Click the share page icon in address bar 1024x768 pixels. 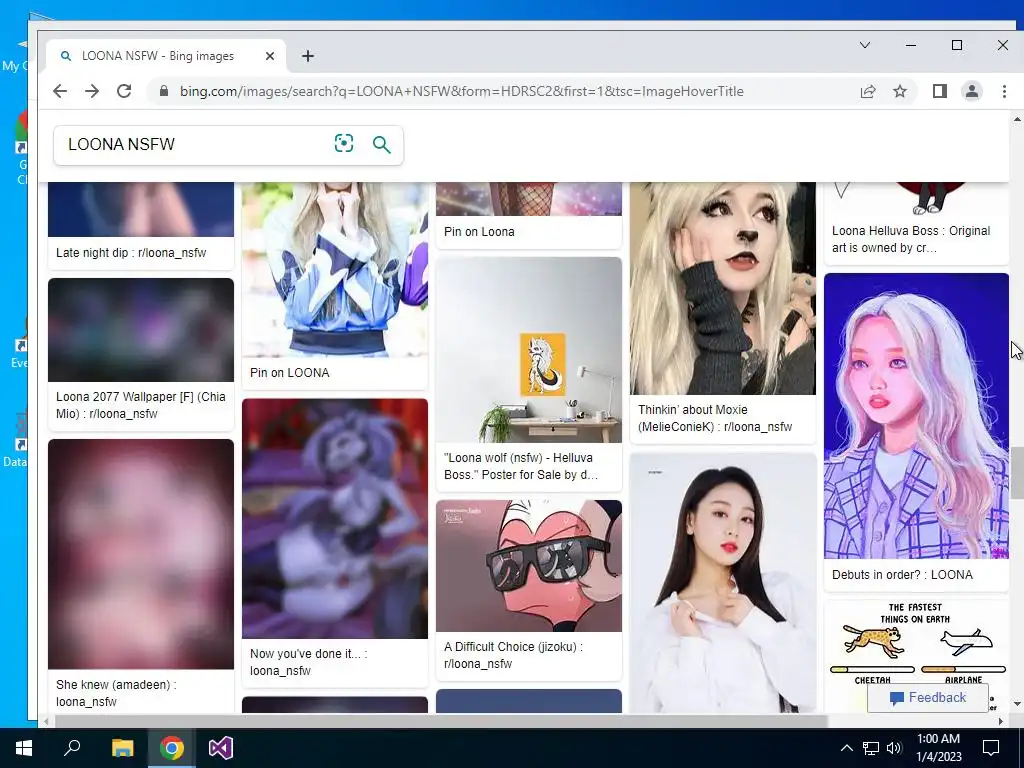coord(868,91)
